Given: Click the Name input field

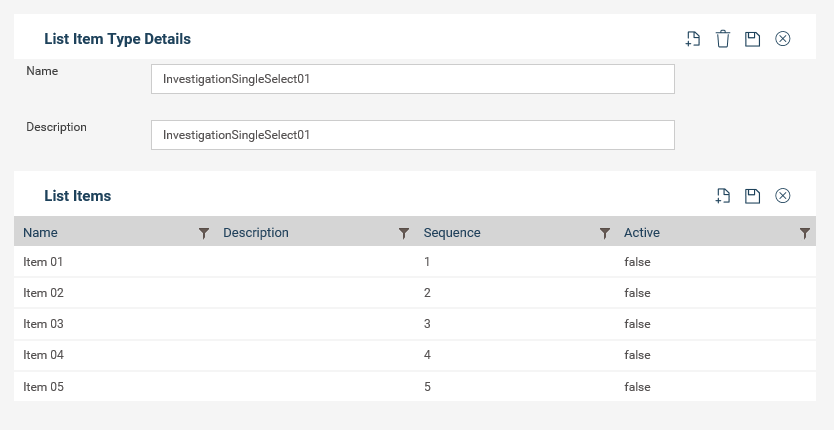Looking at the screenshot, I should (413, 79).
